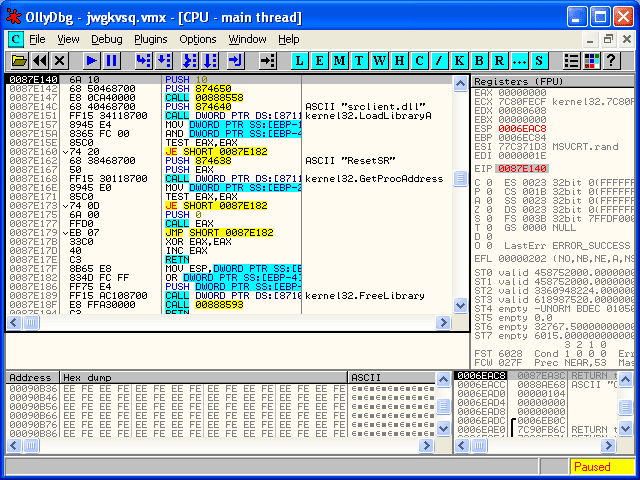The image size is (640, 480).
Task: Select the kernel32.FreeLibrary call line
Action: [x=230, y=296]
